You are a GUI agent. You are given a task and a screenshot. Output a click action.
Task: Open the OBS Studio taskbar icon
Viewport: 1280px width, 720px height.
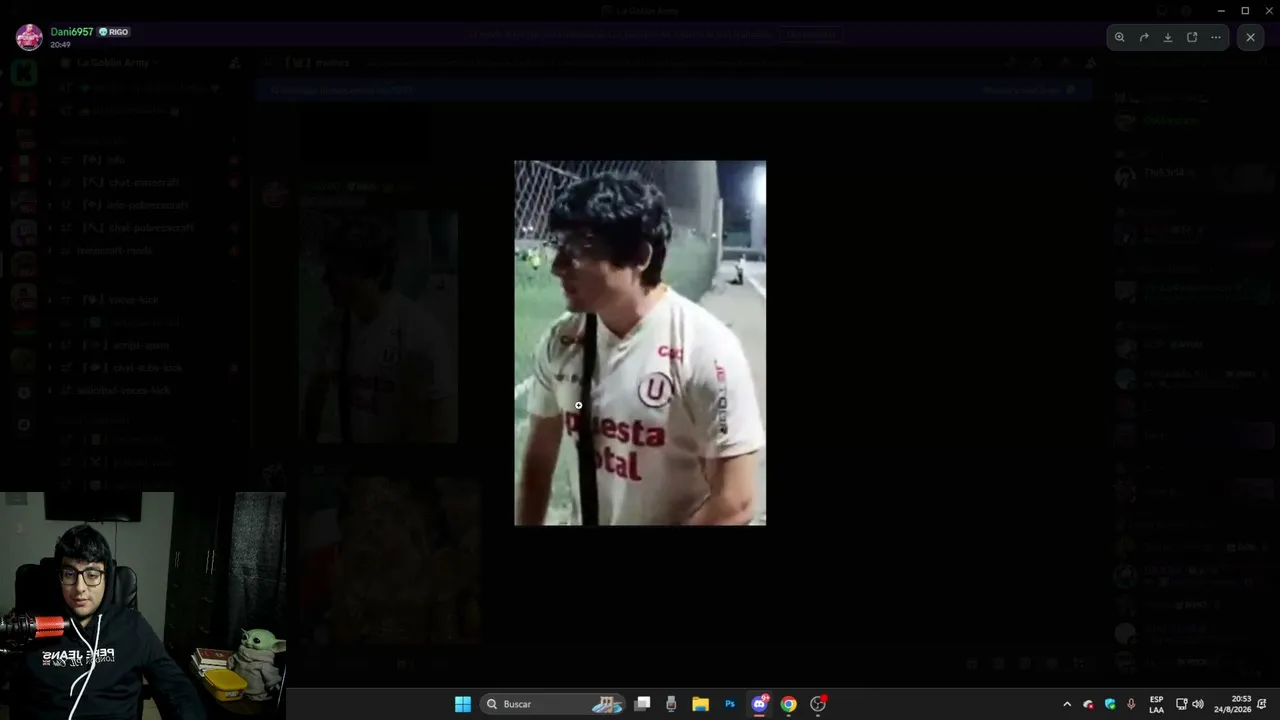(818, 704)
